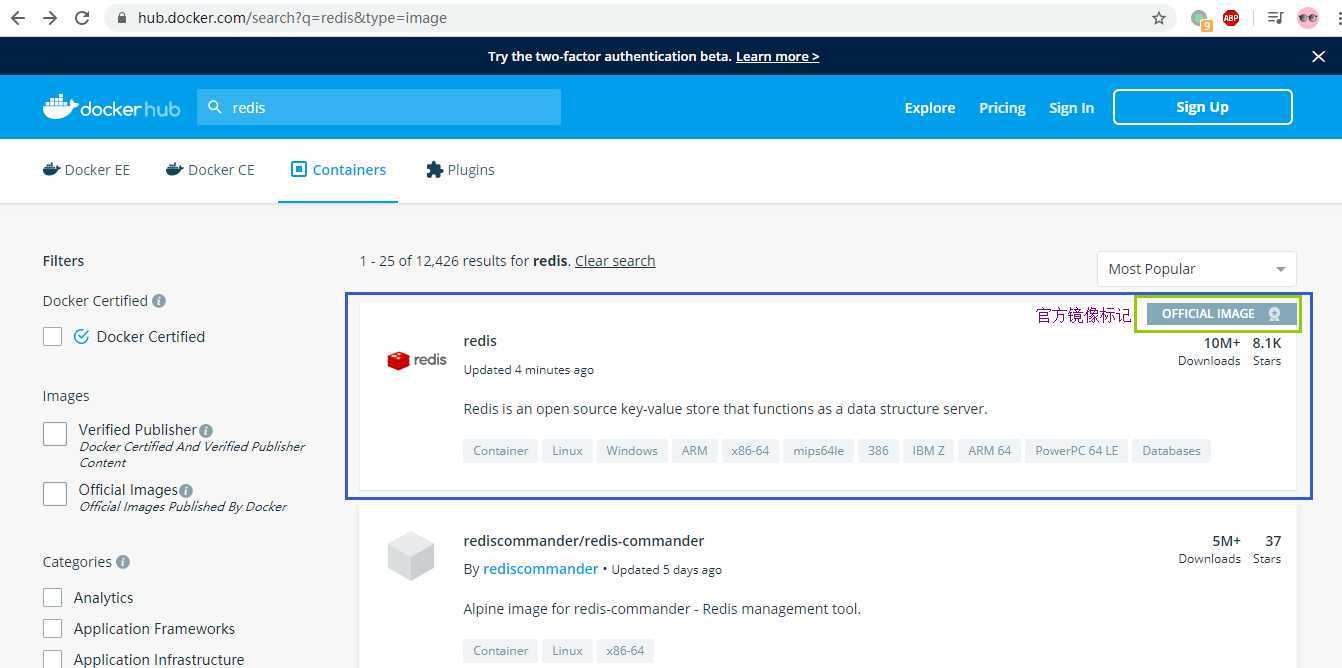
Task: Follow the Learn more link in the banner
Action: click(x=777, y=57)
